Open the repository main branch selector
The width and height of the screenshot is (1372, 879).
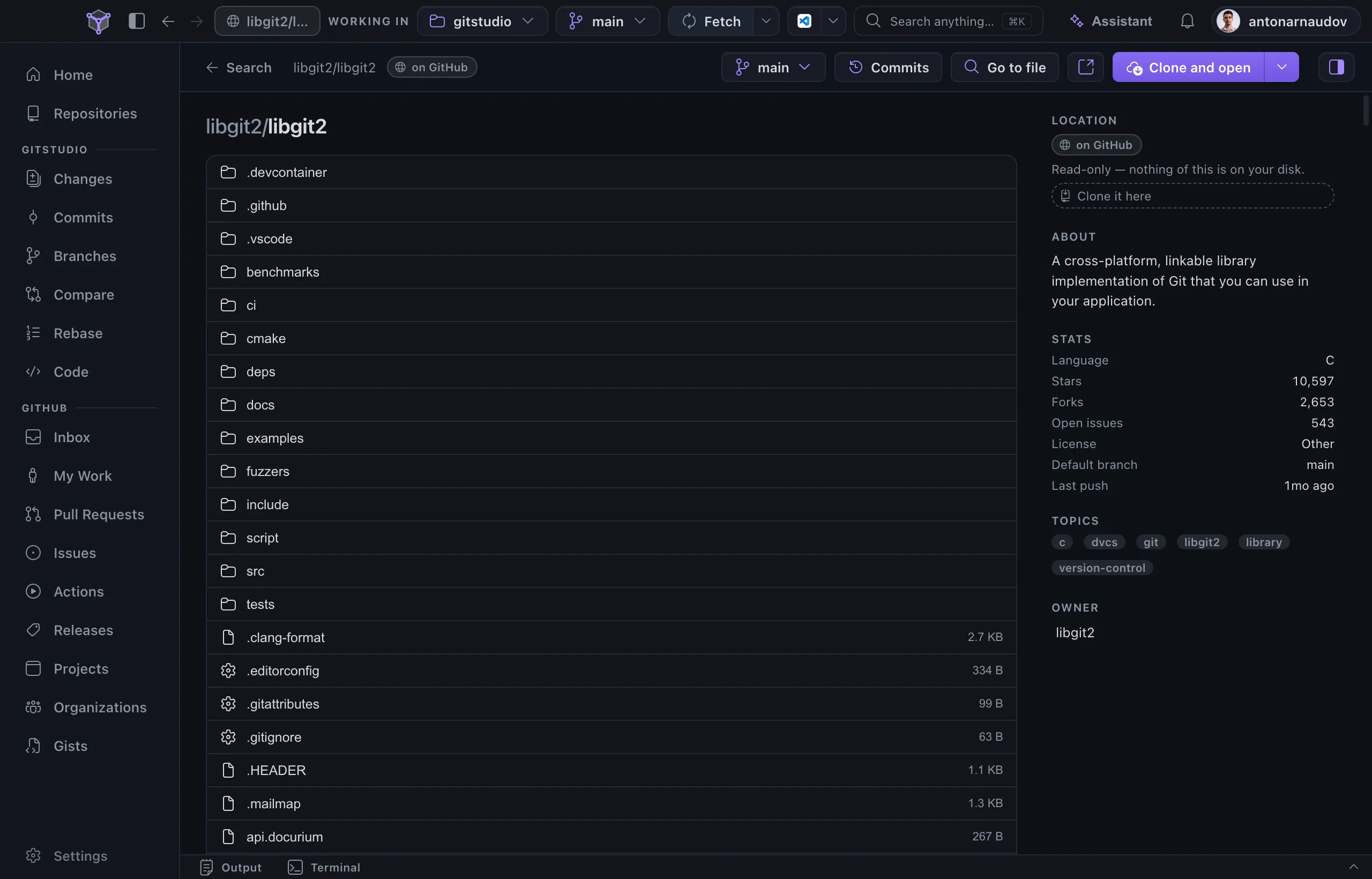pos(773,68)
